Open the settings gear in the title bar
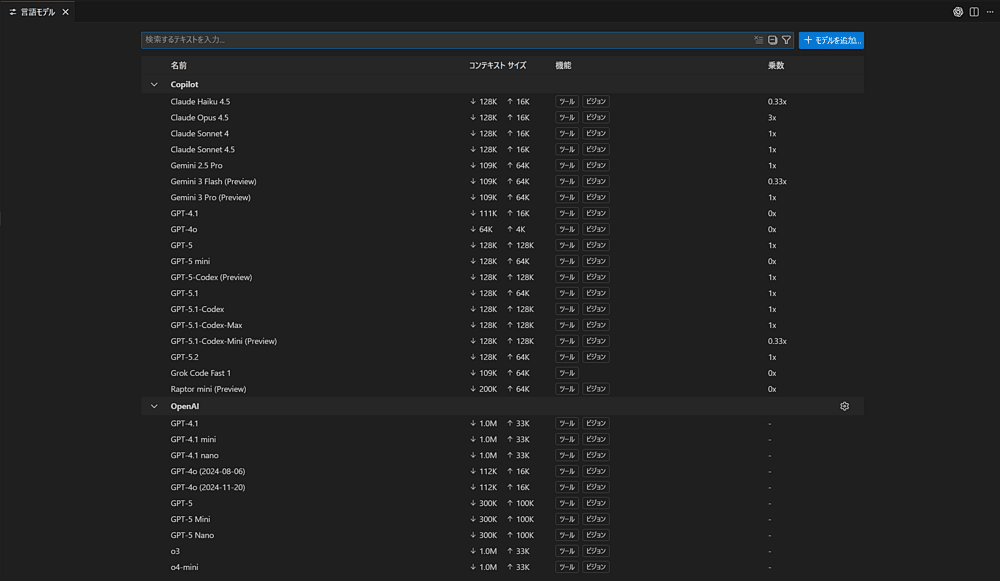1000x581 pixels. (x=957, y=11)
